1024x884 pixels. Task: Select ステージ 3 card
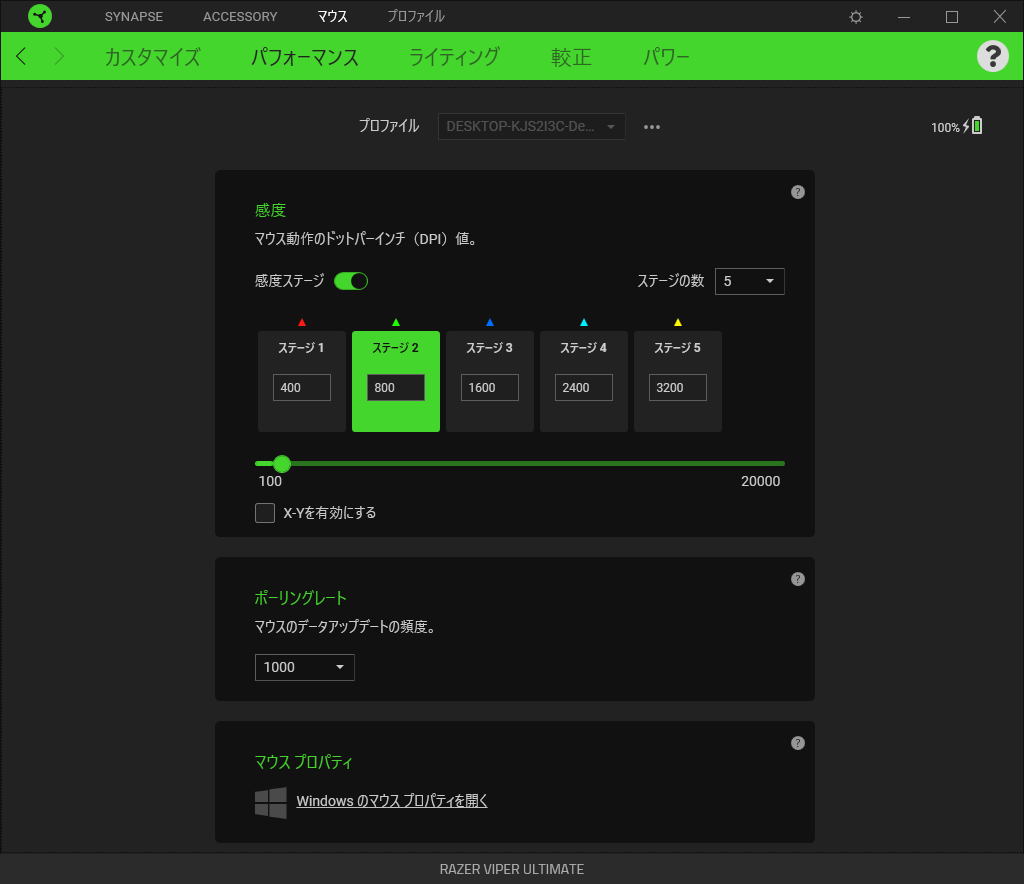click(490, 381)
